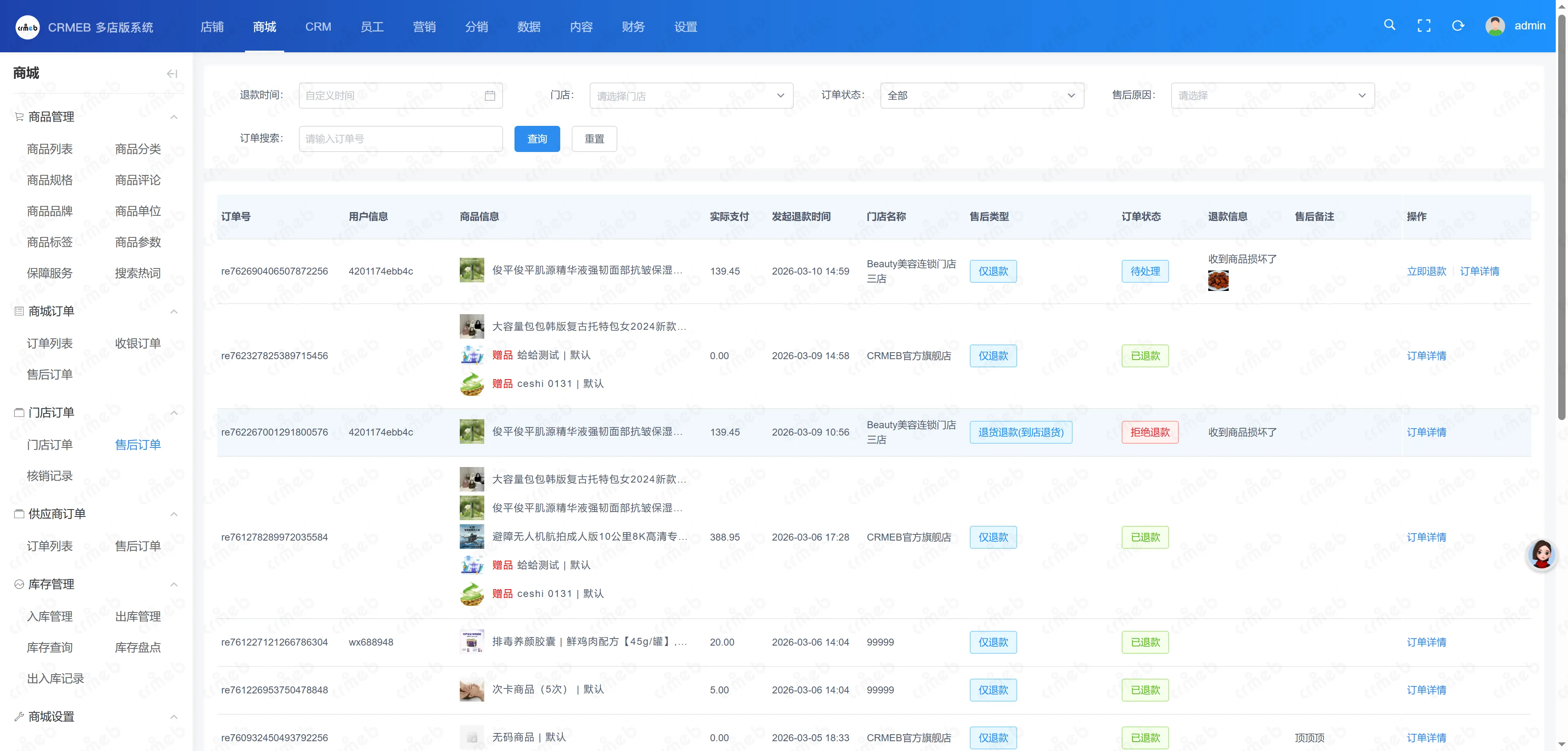Open product thumbnail of order re762690406507872256

[472, 270]
